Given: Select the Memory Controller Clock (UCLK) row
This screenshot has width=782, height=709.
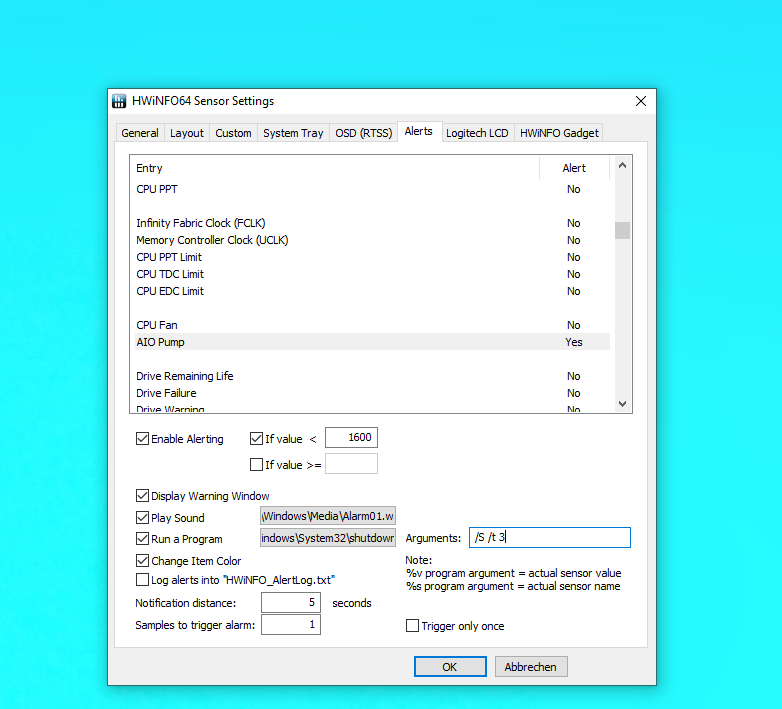Looking at the screenshot, I should (372, 240).
